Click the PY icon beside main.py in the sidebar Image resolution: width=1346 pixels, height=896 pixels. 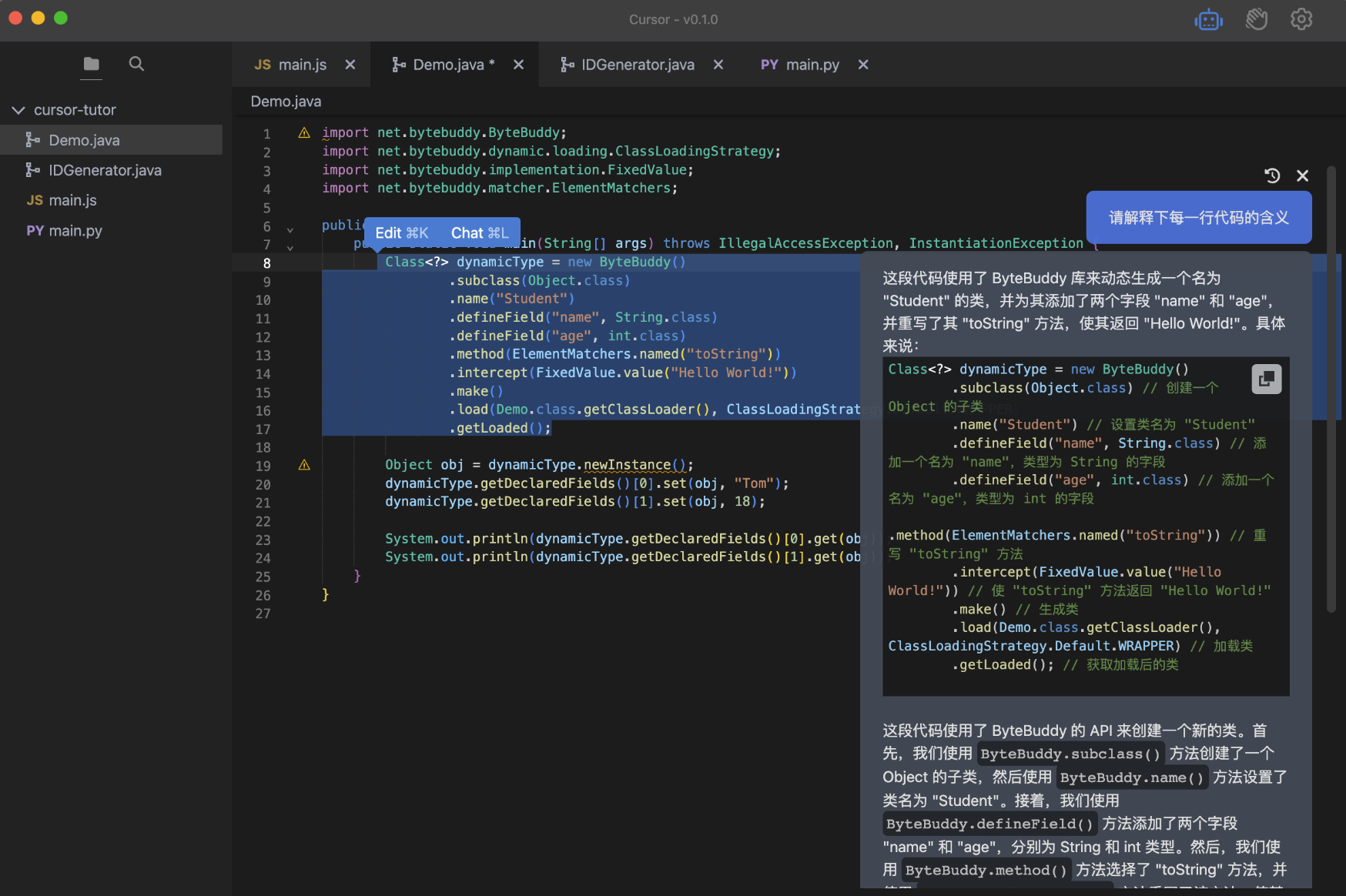pyautogui.click(x=35, y=231)
